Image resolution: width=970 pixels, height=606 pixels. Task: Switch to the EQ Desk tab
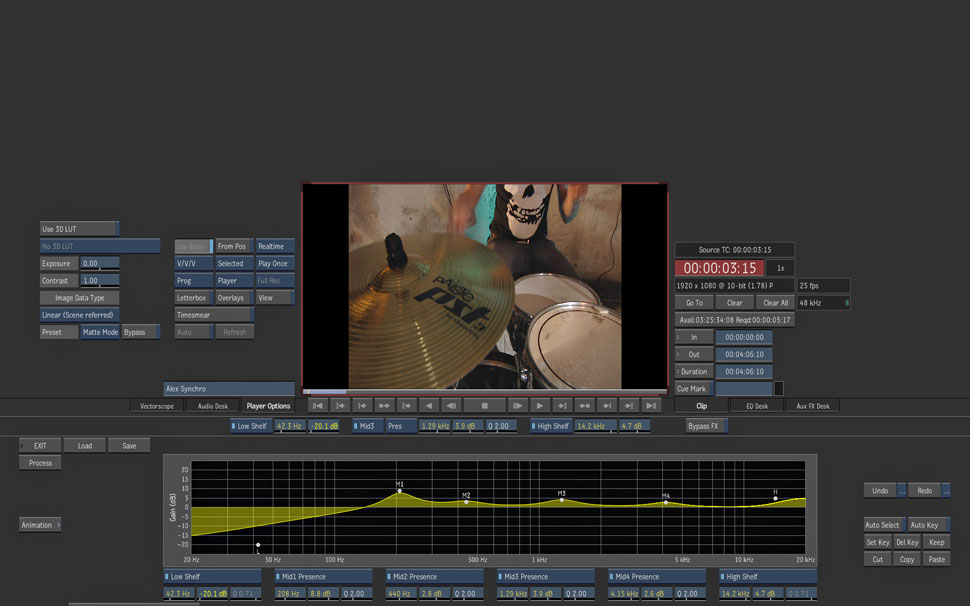(x=756, y=406)
